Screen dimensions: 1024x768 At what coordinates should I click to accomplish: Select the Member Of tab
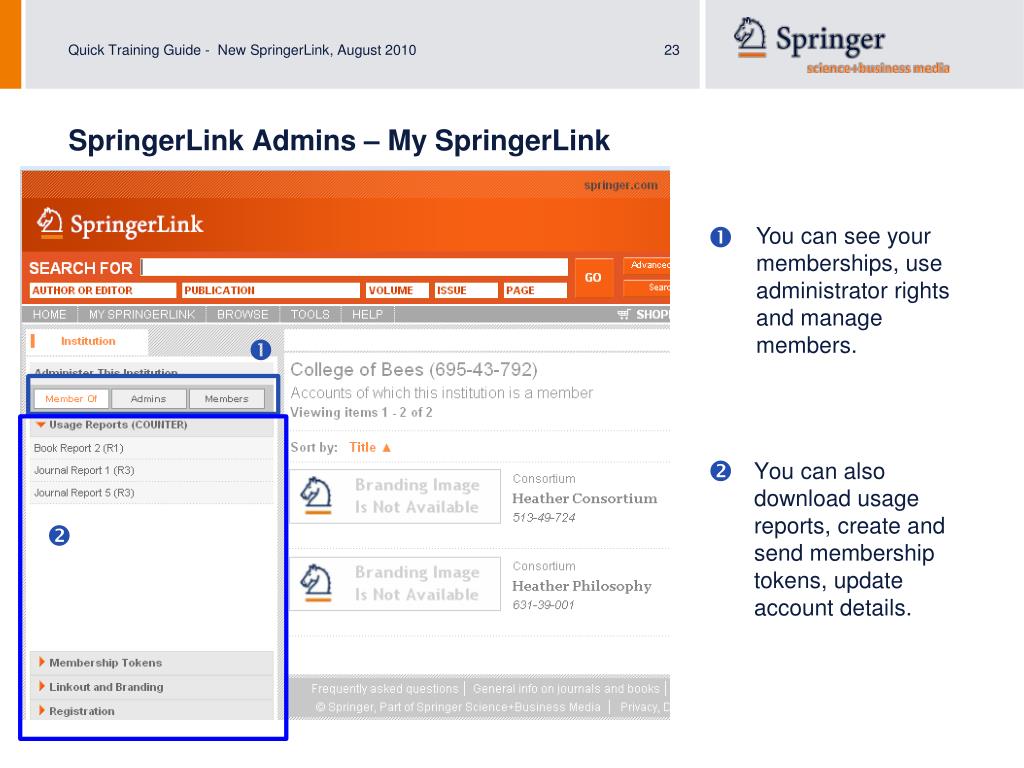(x=71, y=399)
